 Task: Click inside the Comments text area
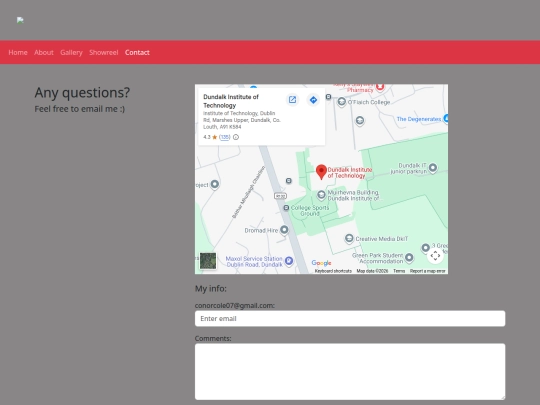click(x=350, y=372)
